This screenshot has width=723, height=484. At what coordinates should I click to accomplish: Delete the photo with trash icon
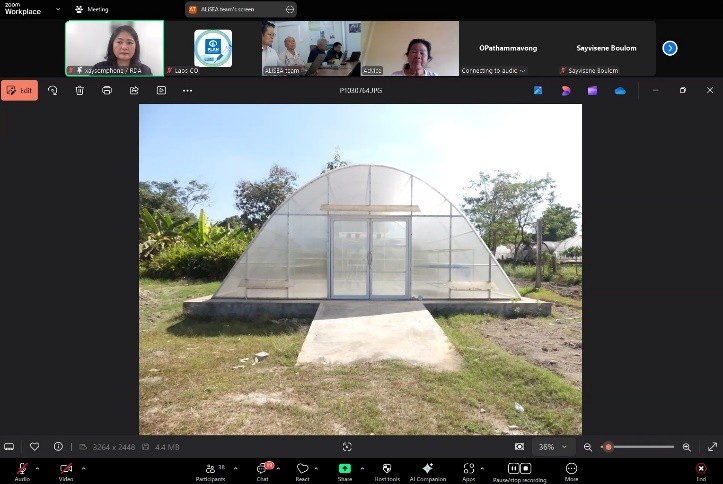coord(80,90)
